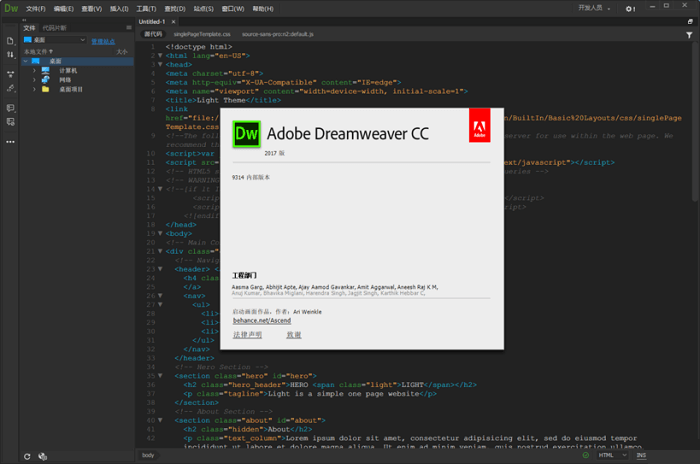Collapse code at line 3 head tag

(160, 64)
